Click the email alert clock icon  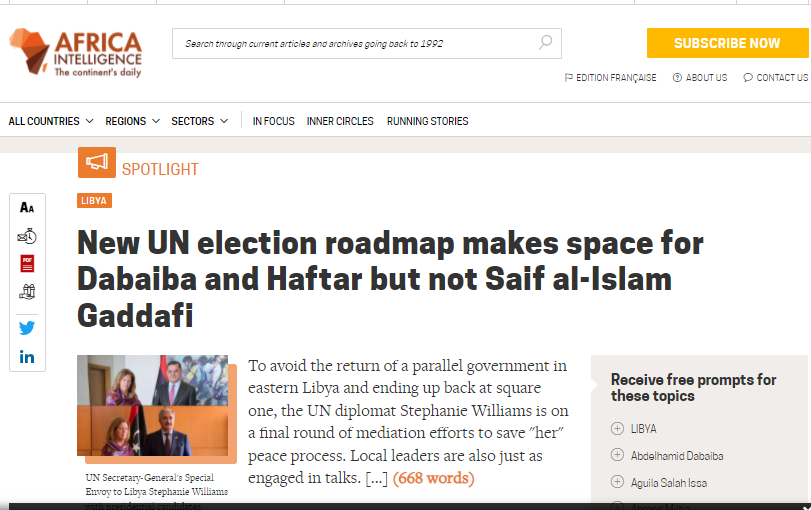[x=27, y=236]
